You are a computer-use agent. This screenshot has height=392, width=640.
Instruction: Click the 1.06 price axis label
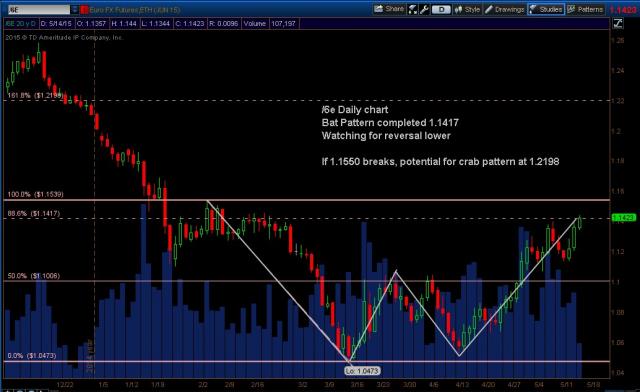pyautogui.click(x=618, y=343)
